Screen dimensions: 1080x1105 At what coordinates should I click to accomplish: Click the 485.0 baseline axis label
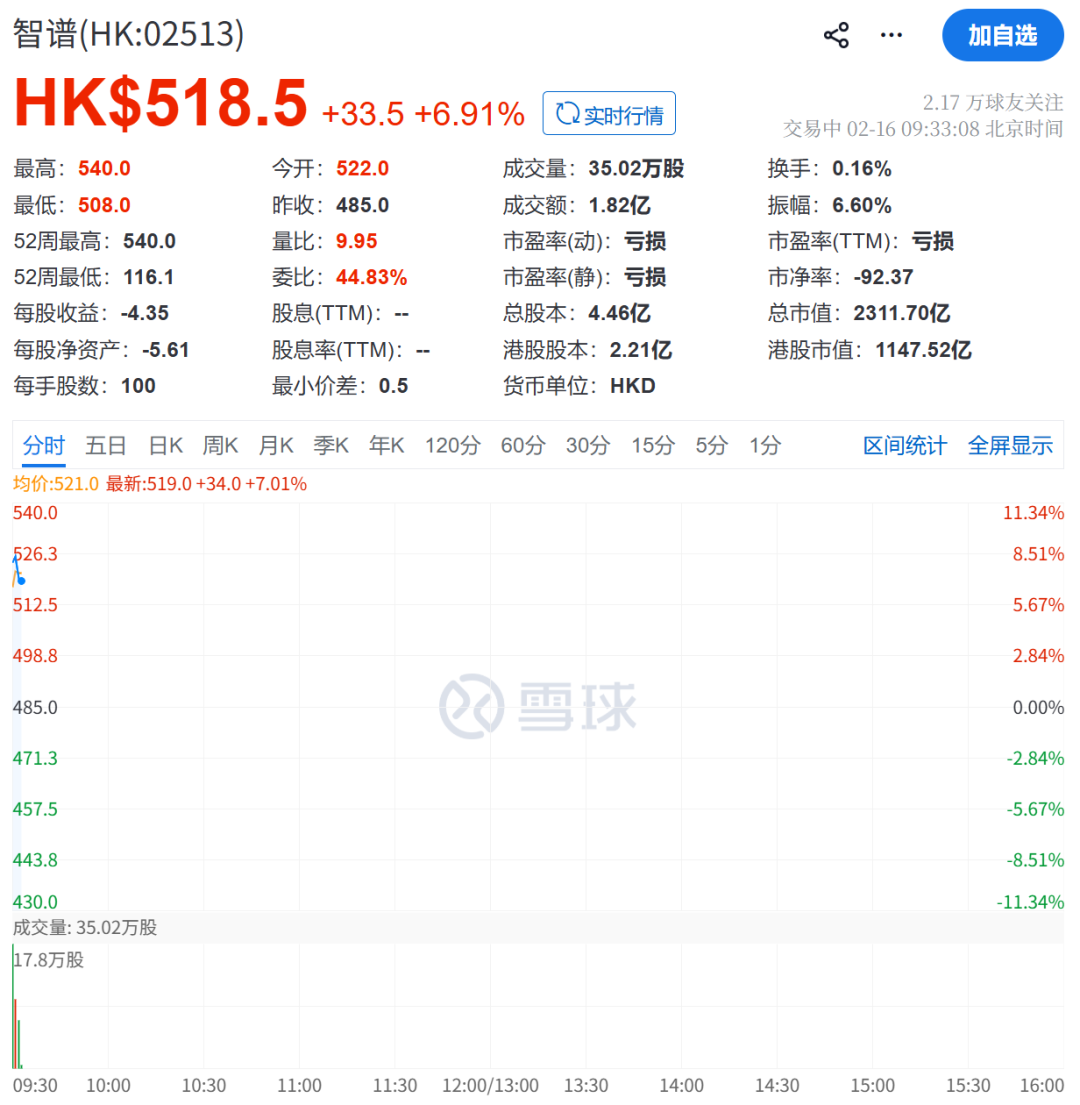(x=35, y=708)
